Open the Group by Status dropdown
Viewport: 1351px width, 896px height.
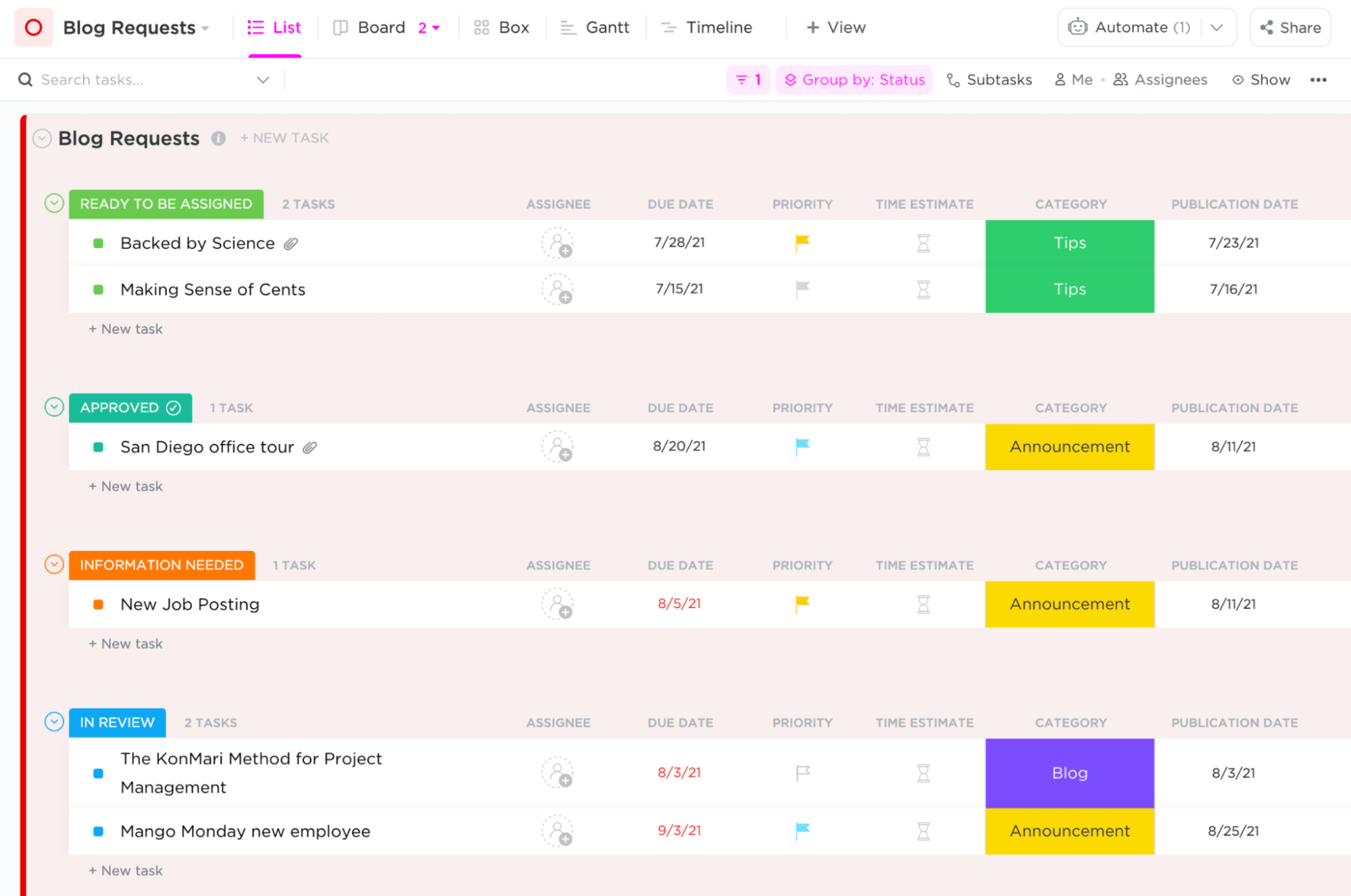(855, 79)
